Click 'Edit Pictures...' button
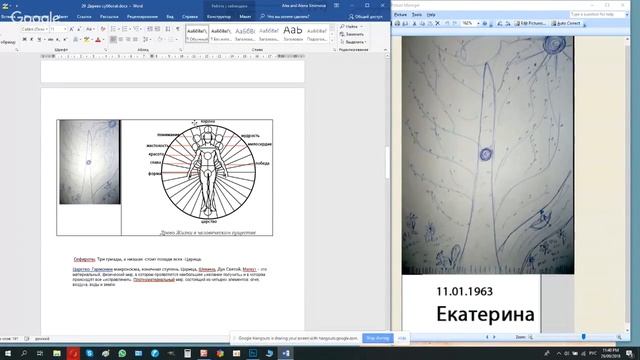 530,23
